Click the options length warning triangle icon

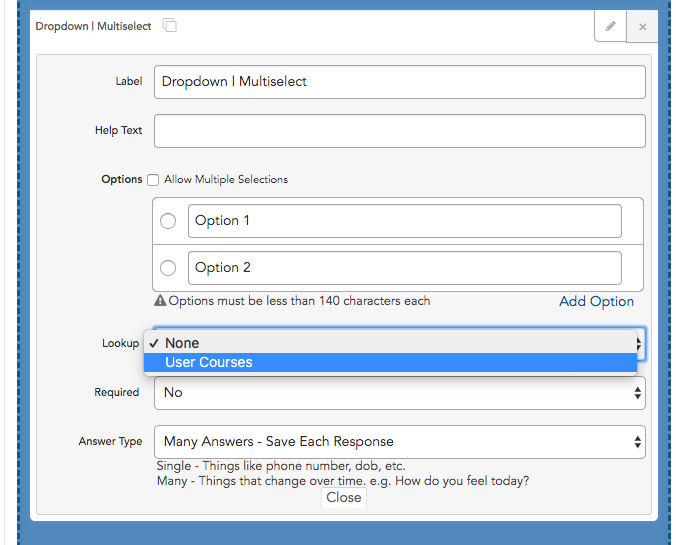click(x=160, y=300)
